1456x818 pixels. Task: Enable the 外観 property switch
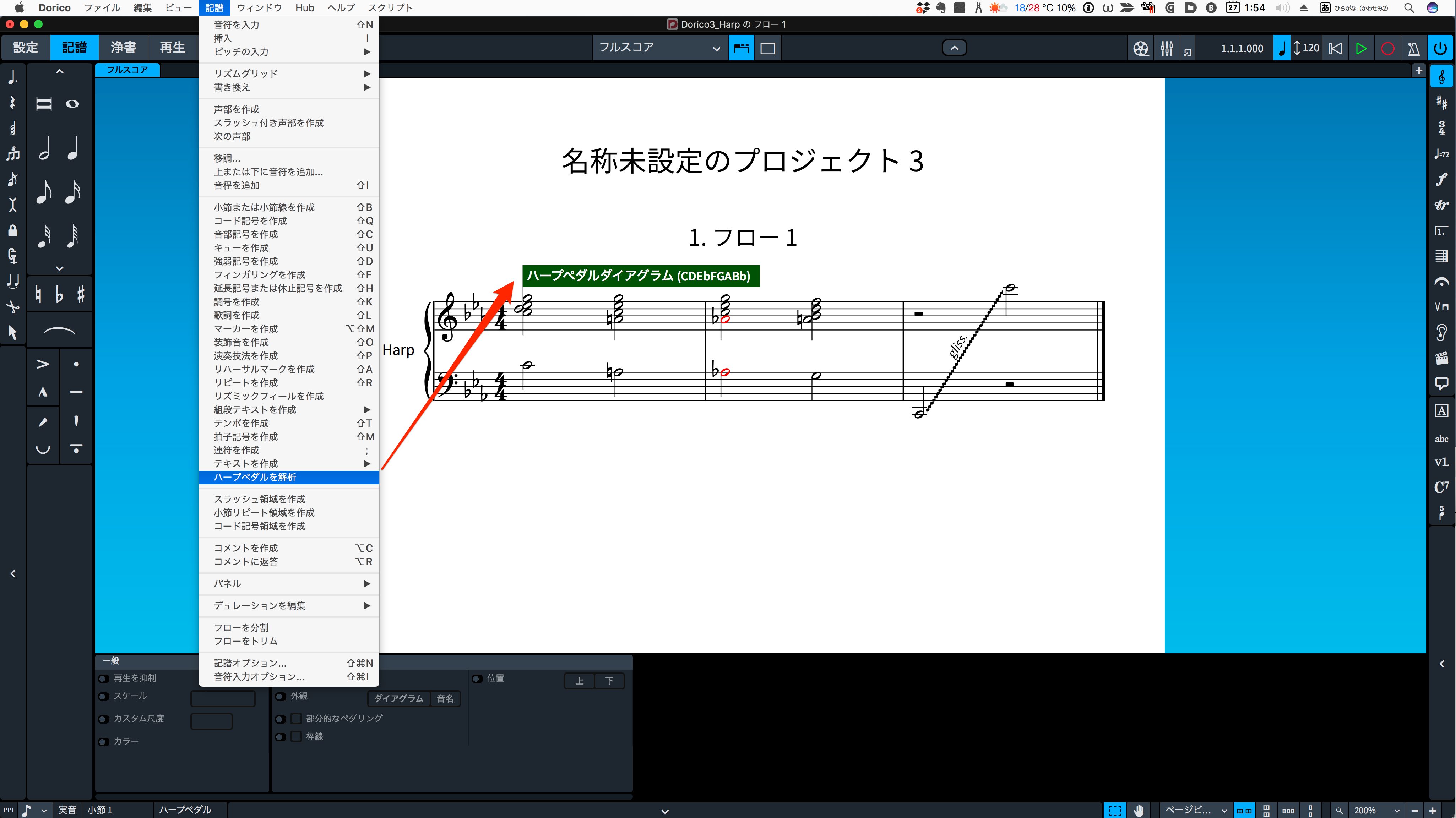coord(280,697)
